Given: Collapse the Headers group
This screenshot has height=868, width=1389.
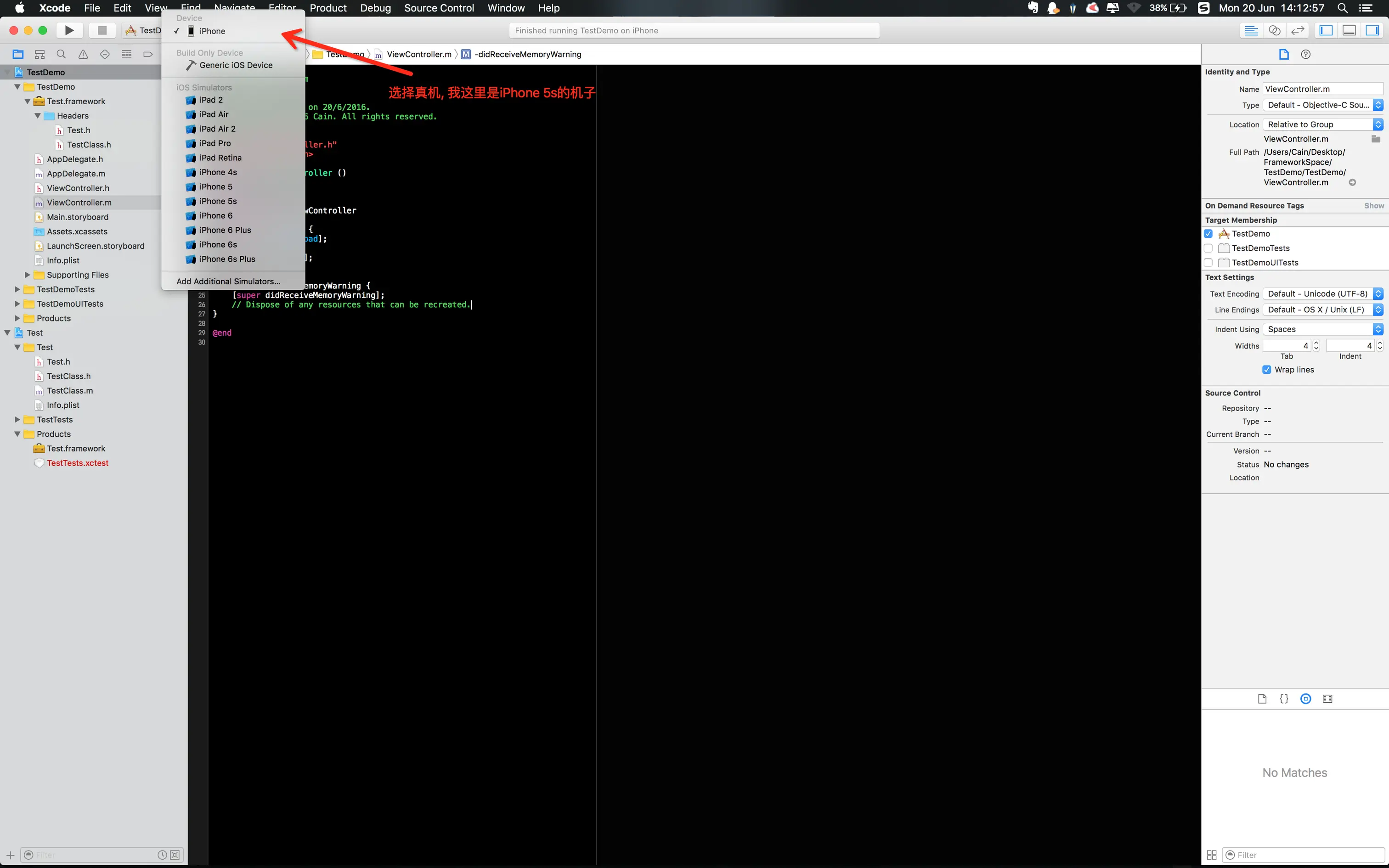Looking at the screenshot, I should coord(38,116).
